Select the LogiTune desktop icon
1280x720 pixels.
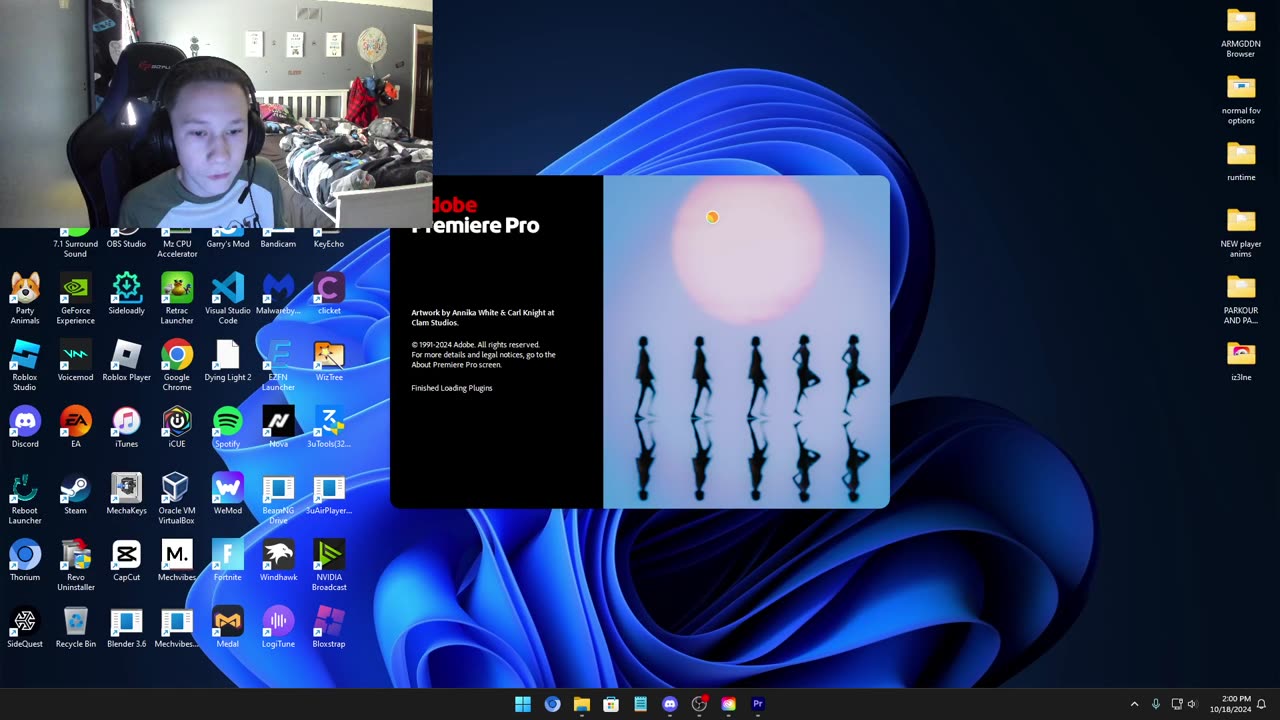tap(278, 627)
